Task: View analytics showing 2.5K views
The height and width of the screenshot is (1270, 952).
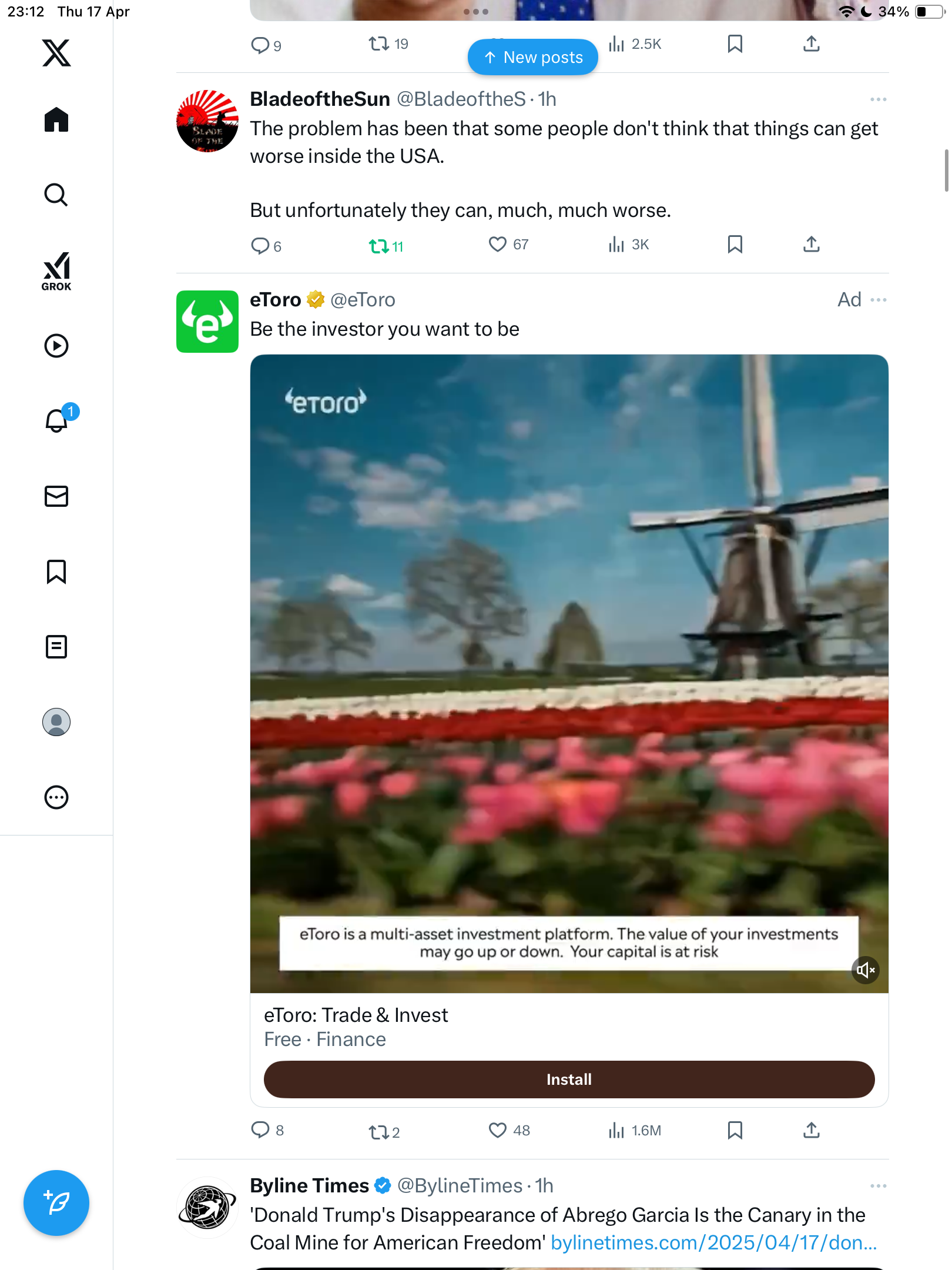Action: point(635,44)
